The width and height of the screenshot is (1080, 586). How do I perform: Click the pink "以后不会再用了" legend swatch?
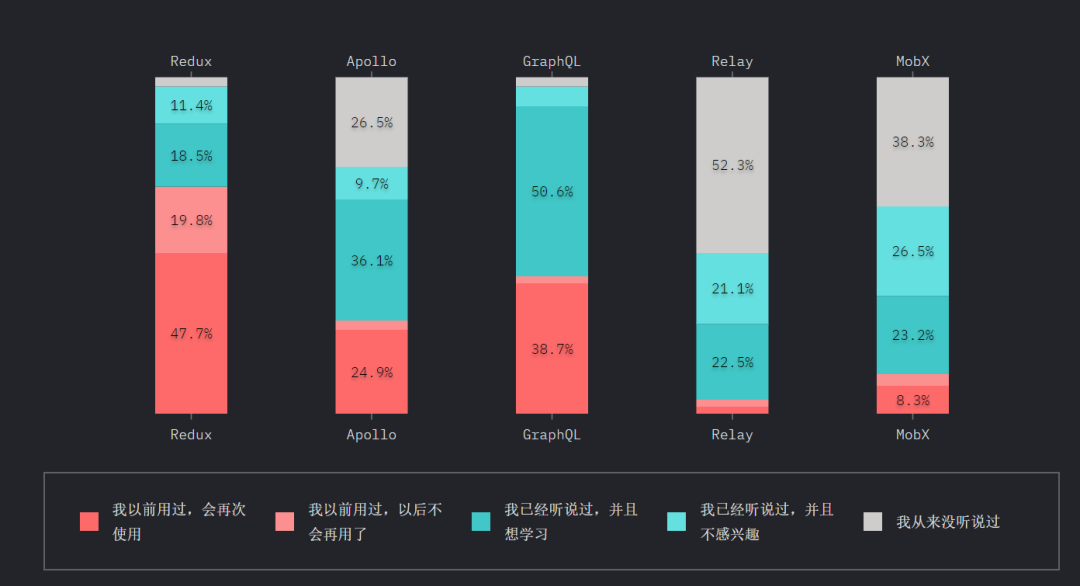pyautogui.click(x=285, y=521)
